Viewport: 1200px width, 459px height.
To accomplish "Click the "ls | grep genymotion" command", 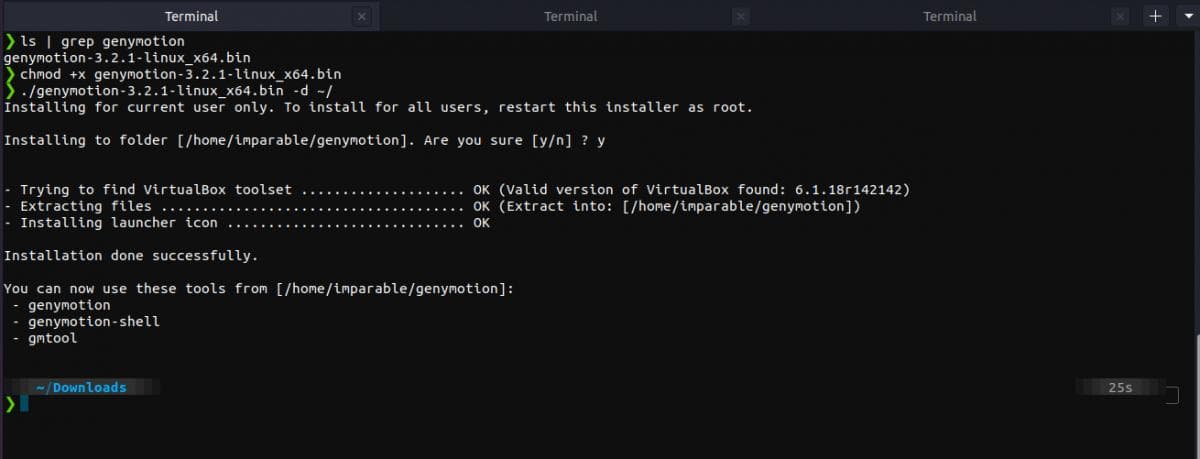I will 102,41.
